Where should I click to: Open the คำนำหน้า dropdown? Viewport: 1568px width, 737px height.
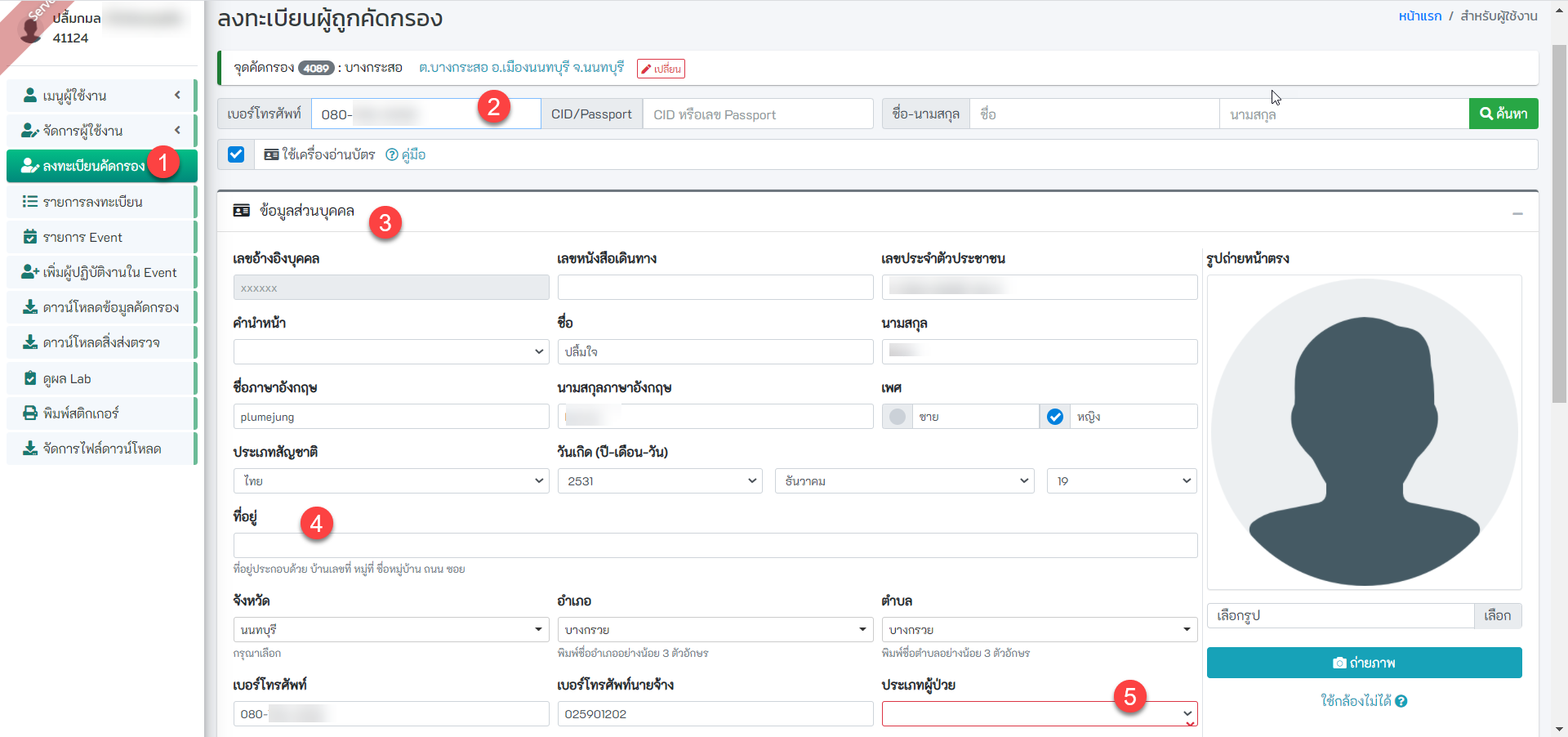click(390, 352)
